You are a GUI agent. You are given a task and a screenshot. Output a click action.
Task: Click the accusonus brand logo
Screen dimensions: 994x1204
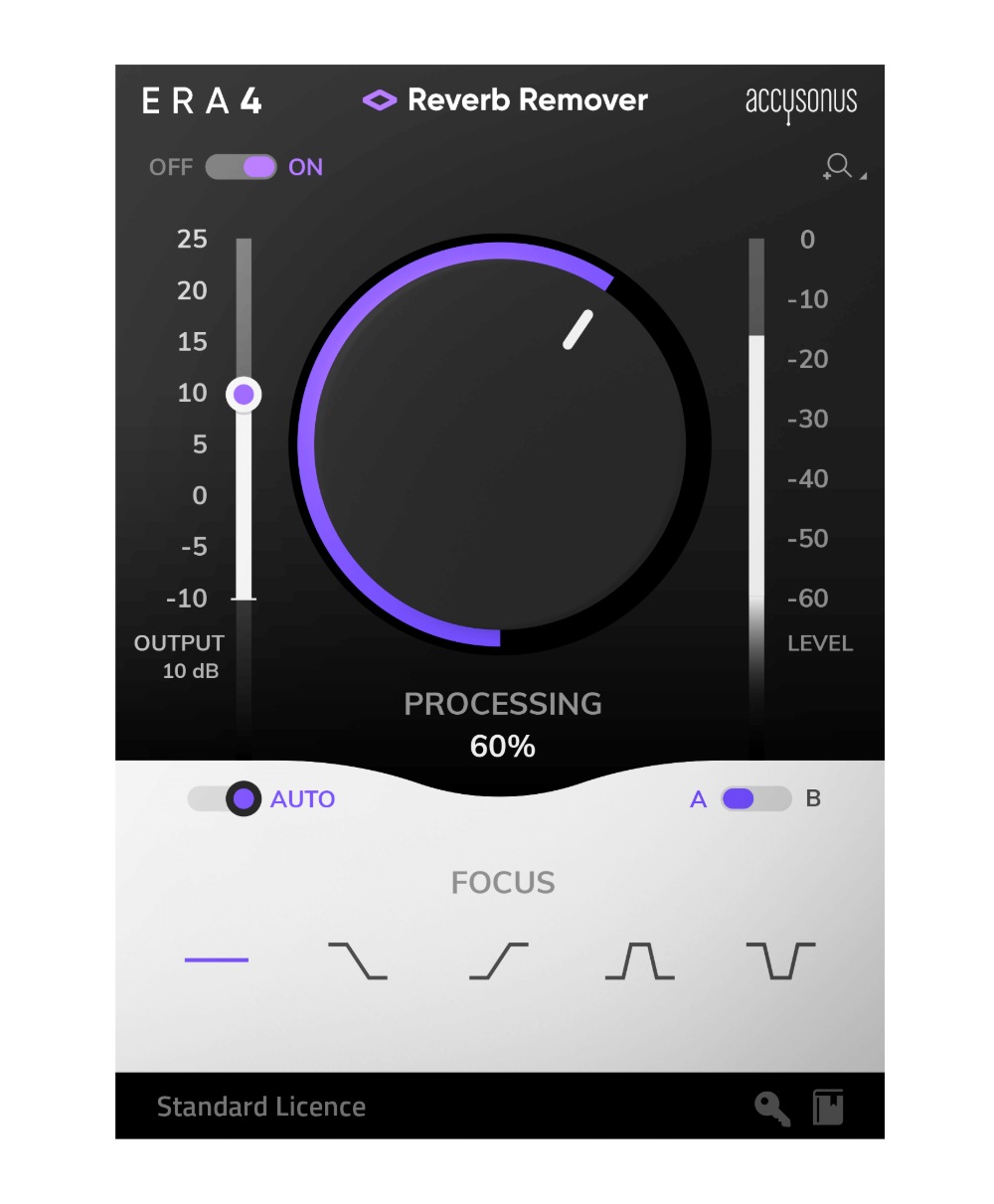pyautogui.click(x=801, y=103)
